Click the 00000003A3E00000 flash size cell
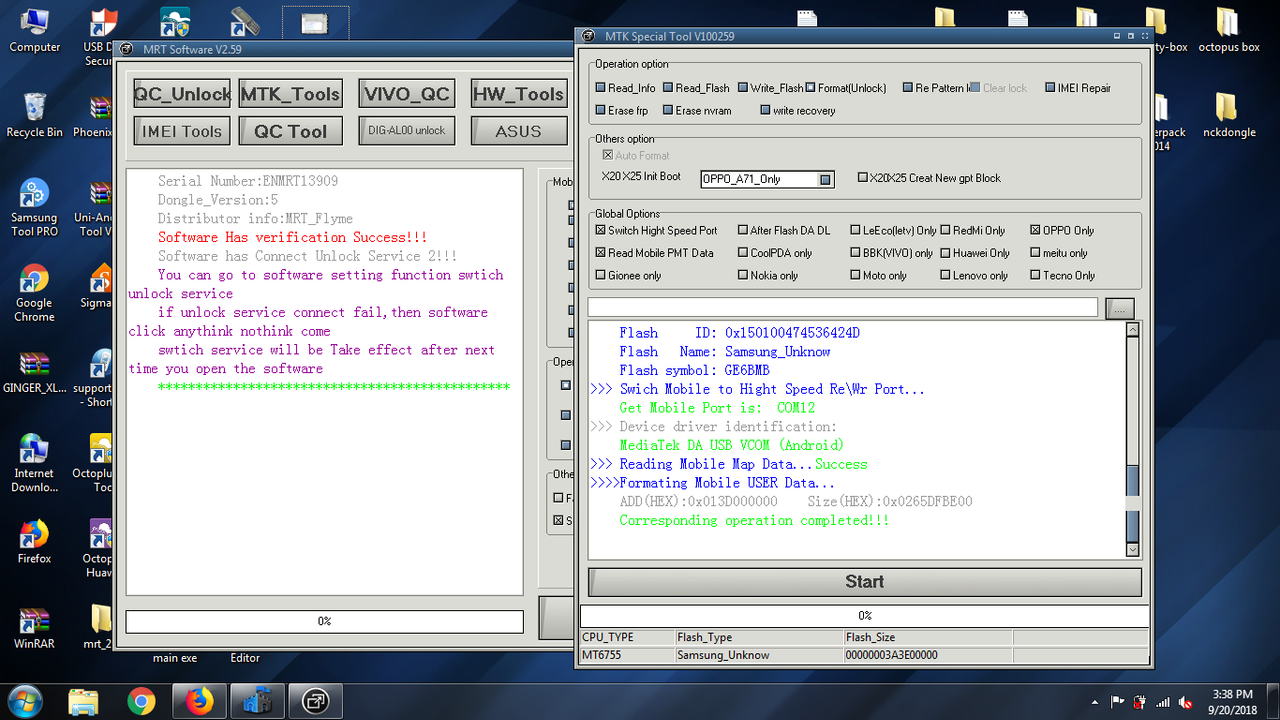The image size is (1280, 720). pyautogui.click(x=928, y=655)
